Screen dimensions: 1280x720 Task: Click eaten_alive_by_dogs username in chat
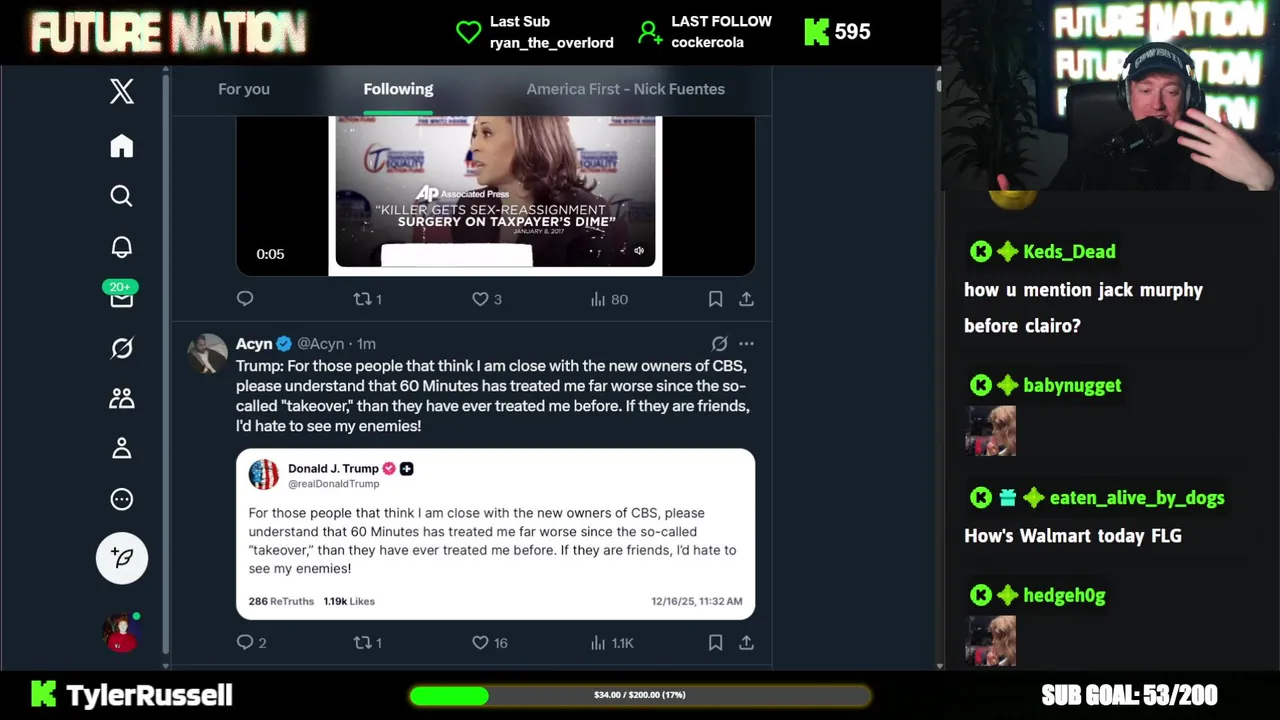pyautogui.click(x=1137, y=498)
